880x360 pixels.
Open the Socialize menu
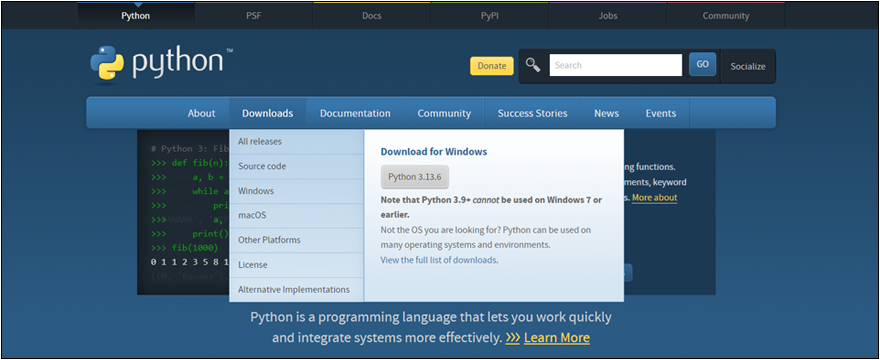pos(748,66)
